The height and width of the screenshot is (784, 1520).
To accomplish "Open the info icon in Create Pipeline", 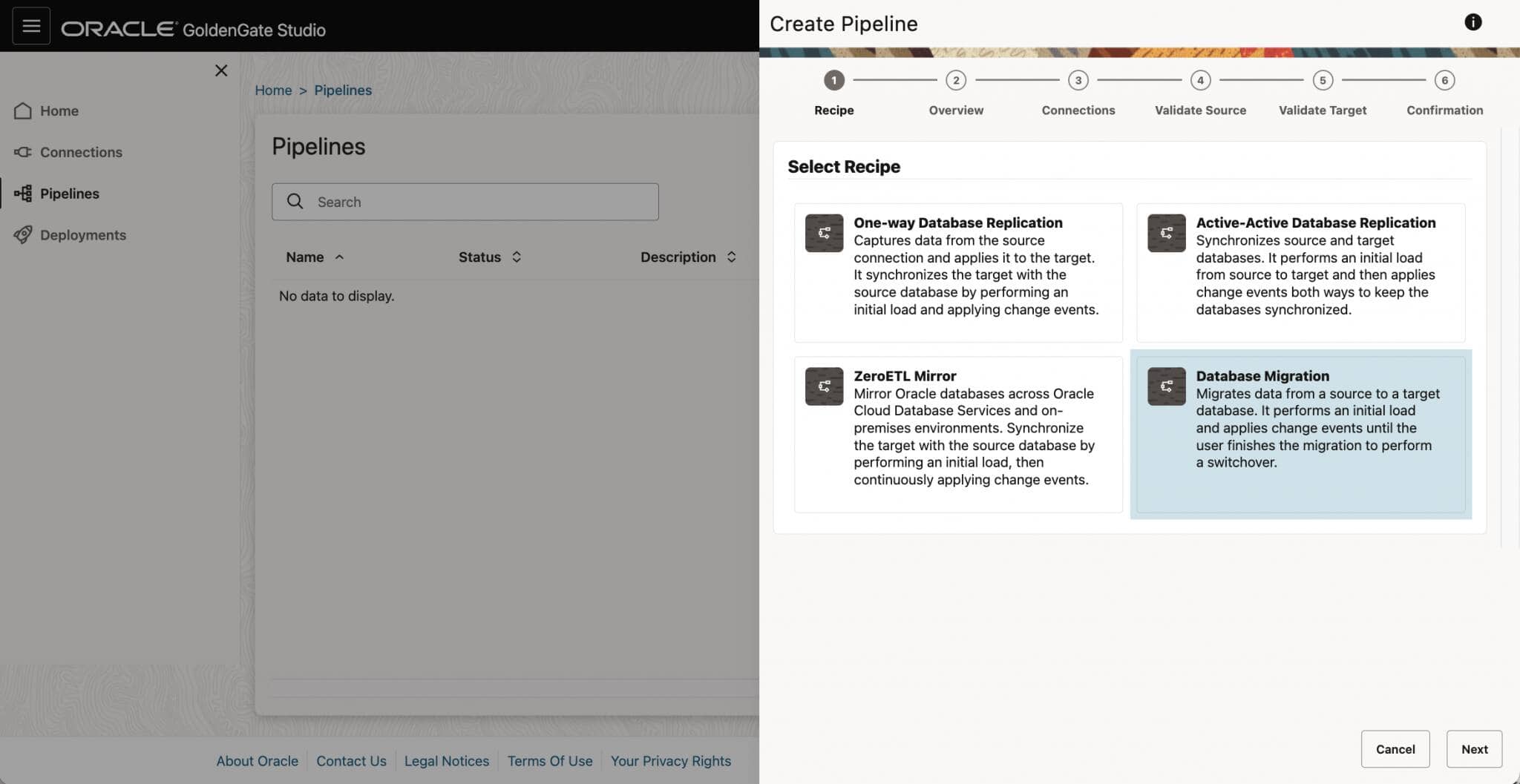I will 1473,22.
